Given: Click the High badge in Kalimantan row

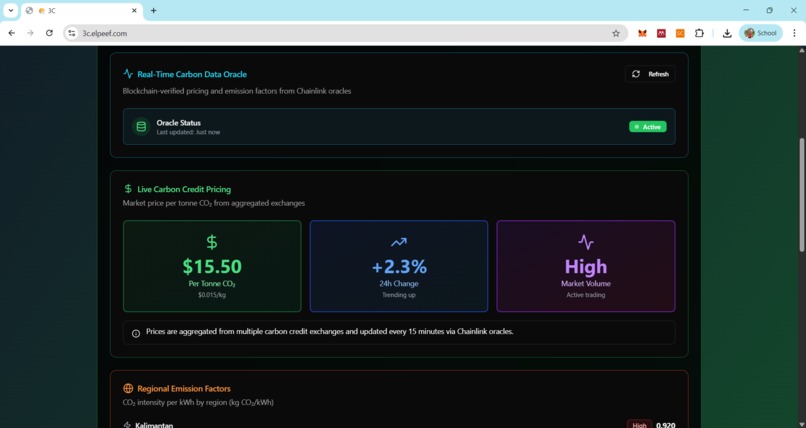Looking at the screenshot, I should 639,424.
